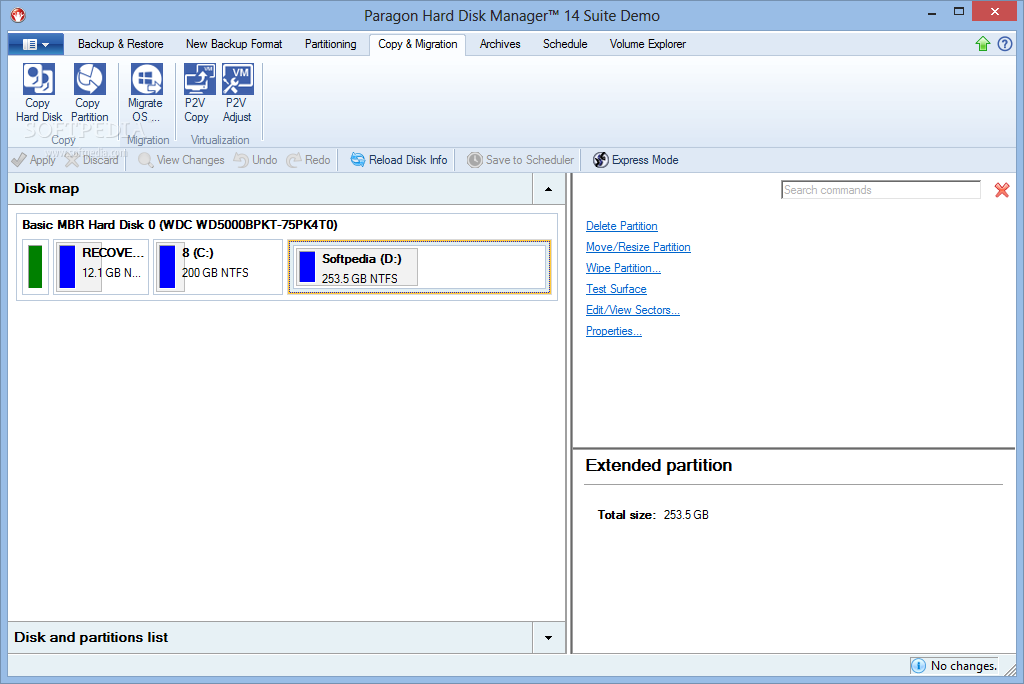Click the Basic MBR Hard Disk 0 header
This screenshot has width=1024, height=684.
(180, 225)
